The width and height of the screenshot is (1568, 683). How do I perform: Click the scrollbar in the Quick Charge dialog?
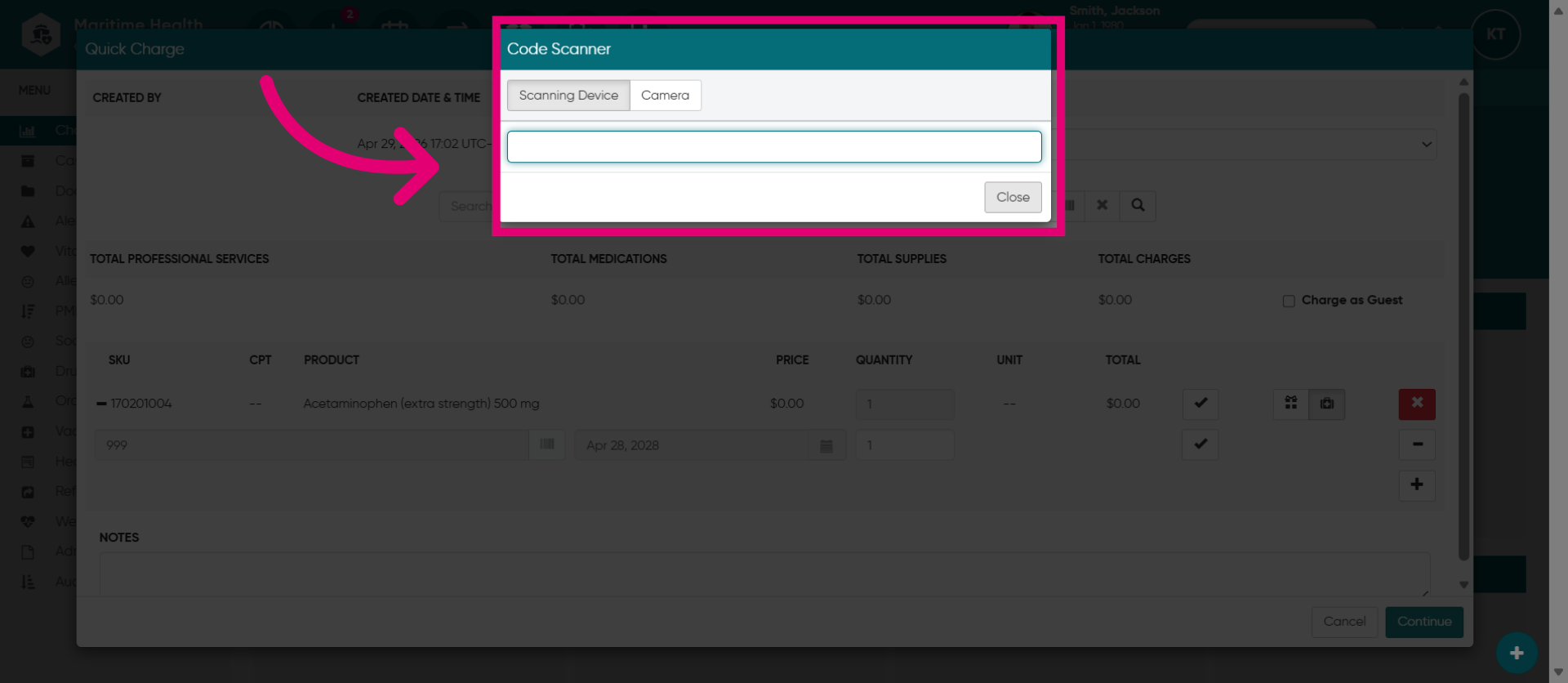point(1463,327)
